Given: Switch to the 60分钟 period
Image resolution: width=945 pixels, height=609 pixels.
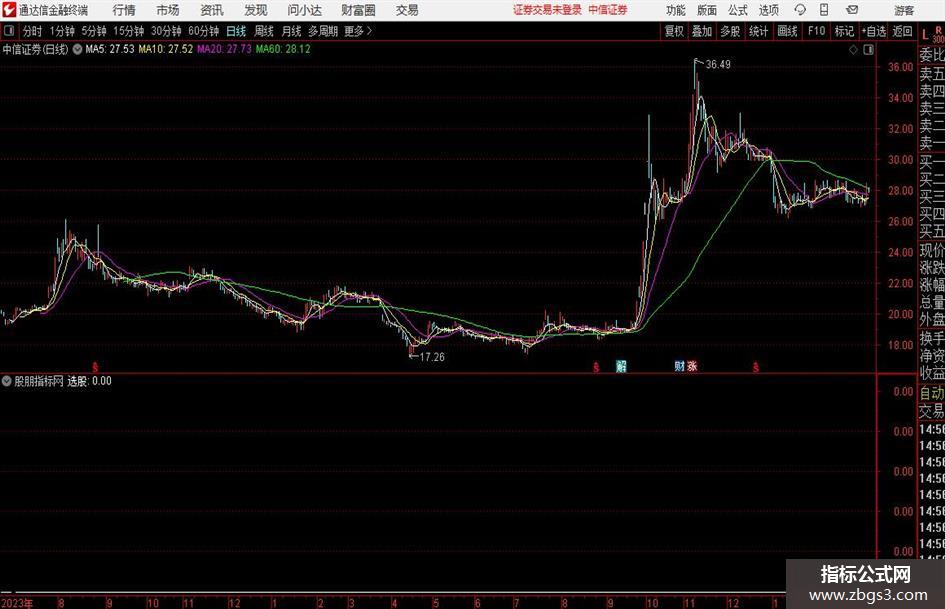Looking at the screenshot, I should (204, 31).
